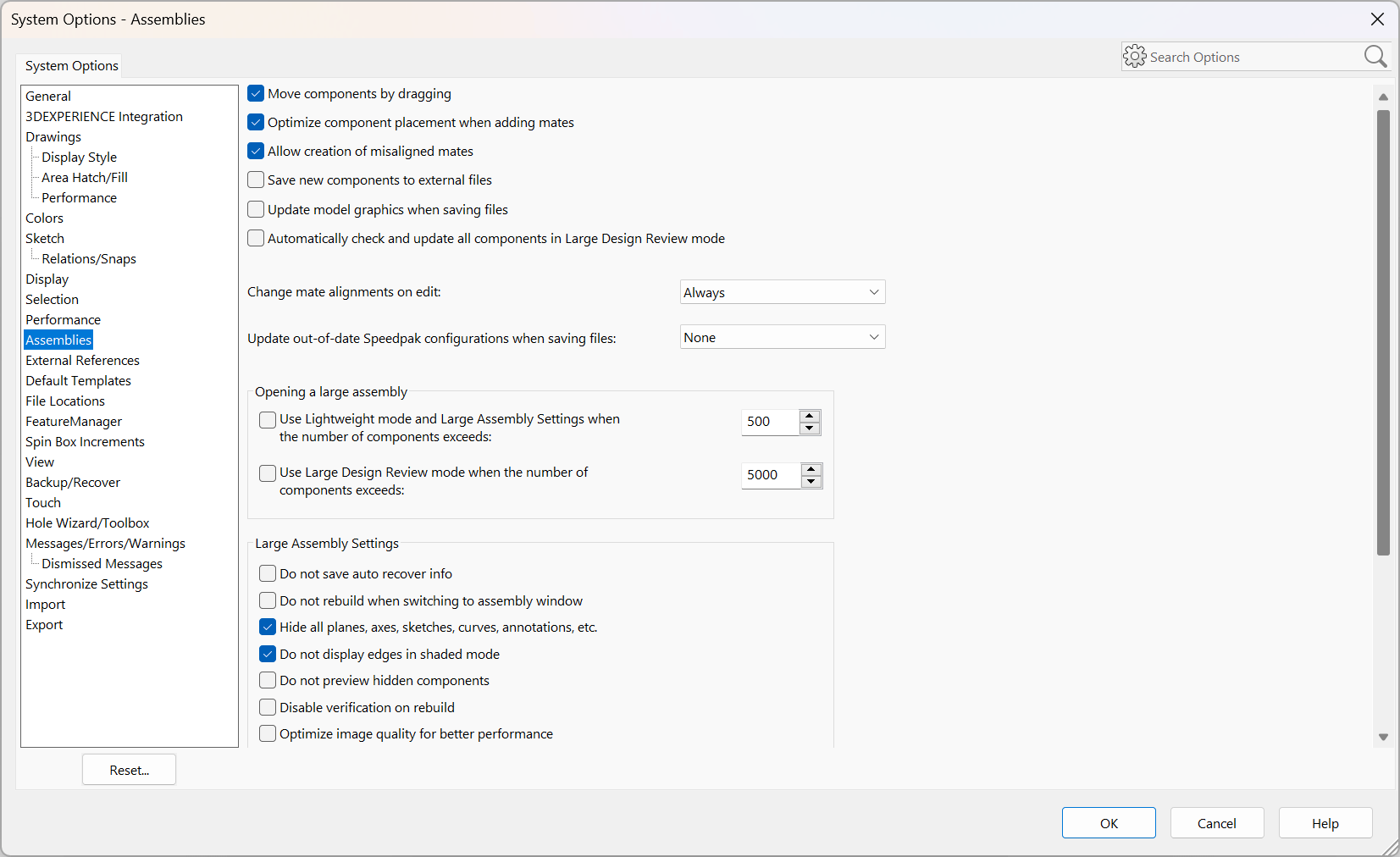Select 3DEXPERIENCE Integration category
The width and height of the screenshot is (1400, 857).
click(104, 116)
